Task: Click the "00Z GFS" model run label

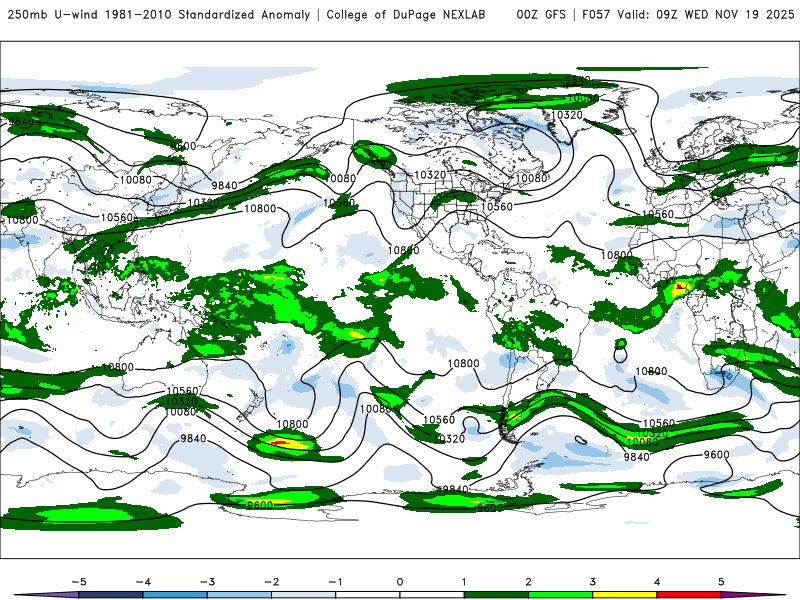Action: click(x=541, y=15)
